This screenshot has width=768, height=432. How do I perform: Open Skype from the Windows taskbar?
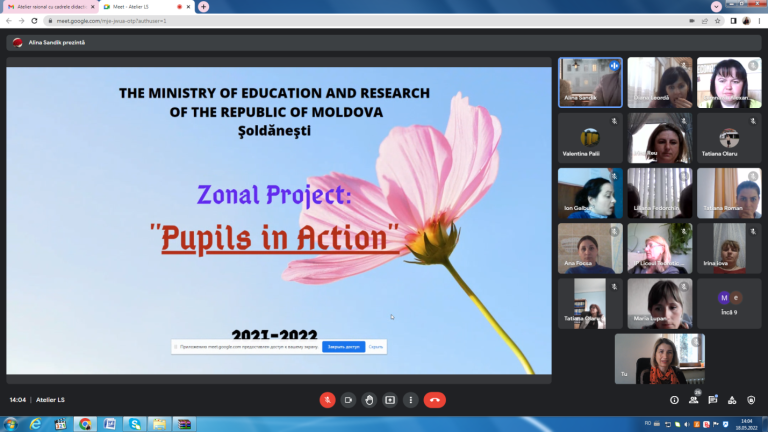[135, 424]
